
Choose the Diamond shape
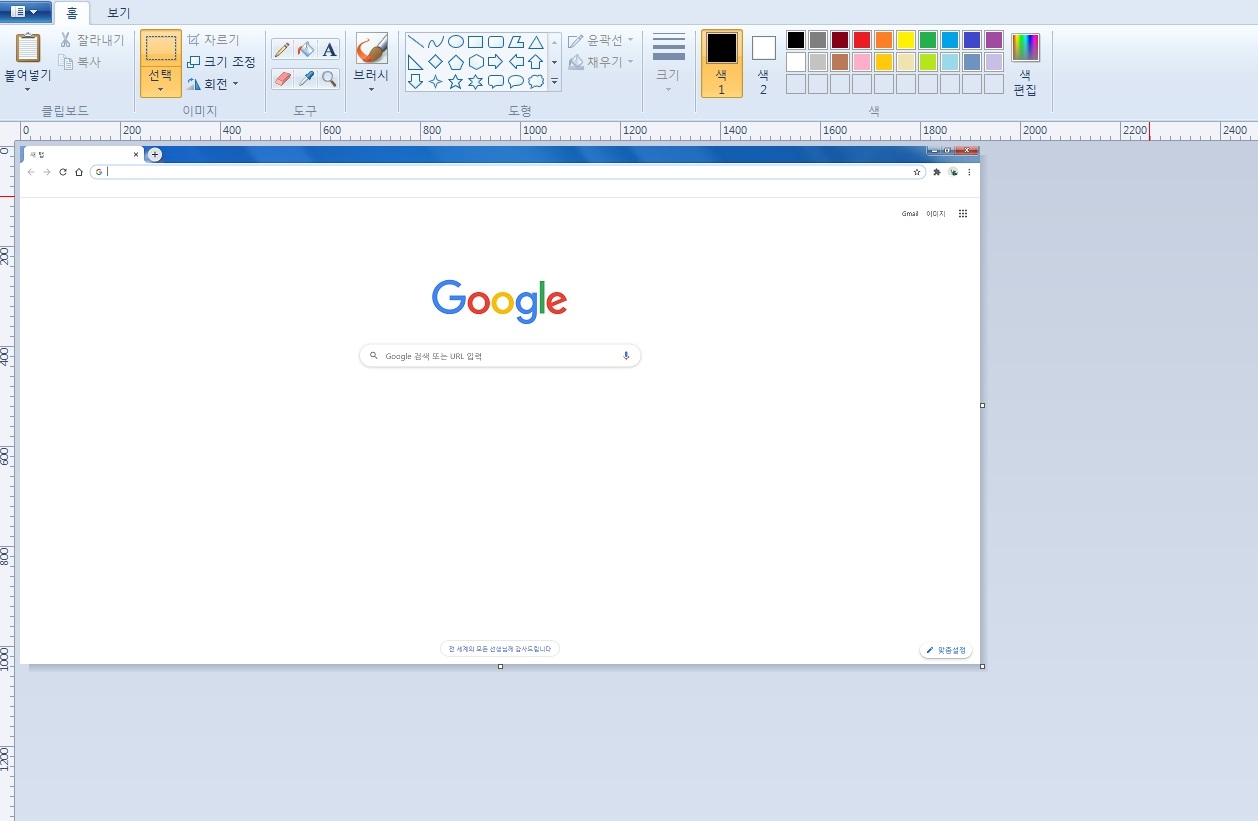click(435, 62)
